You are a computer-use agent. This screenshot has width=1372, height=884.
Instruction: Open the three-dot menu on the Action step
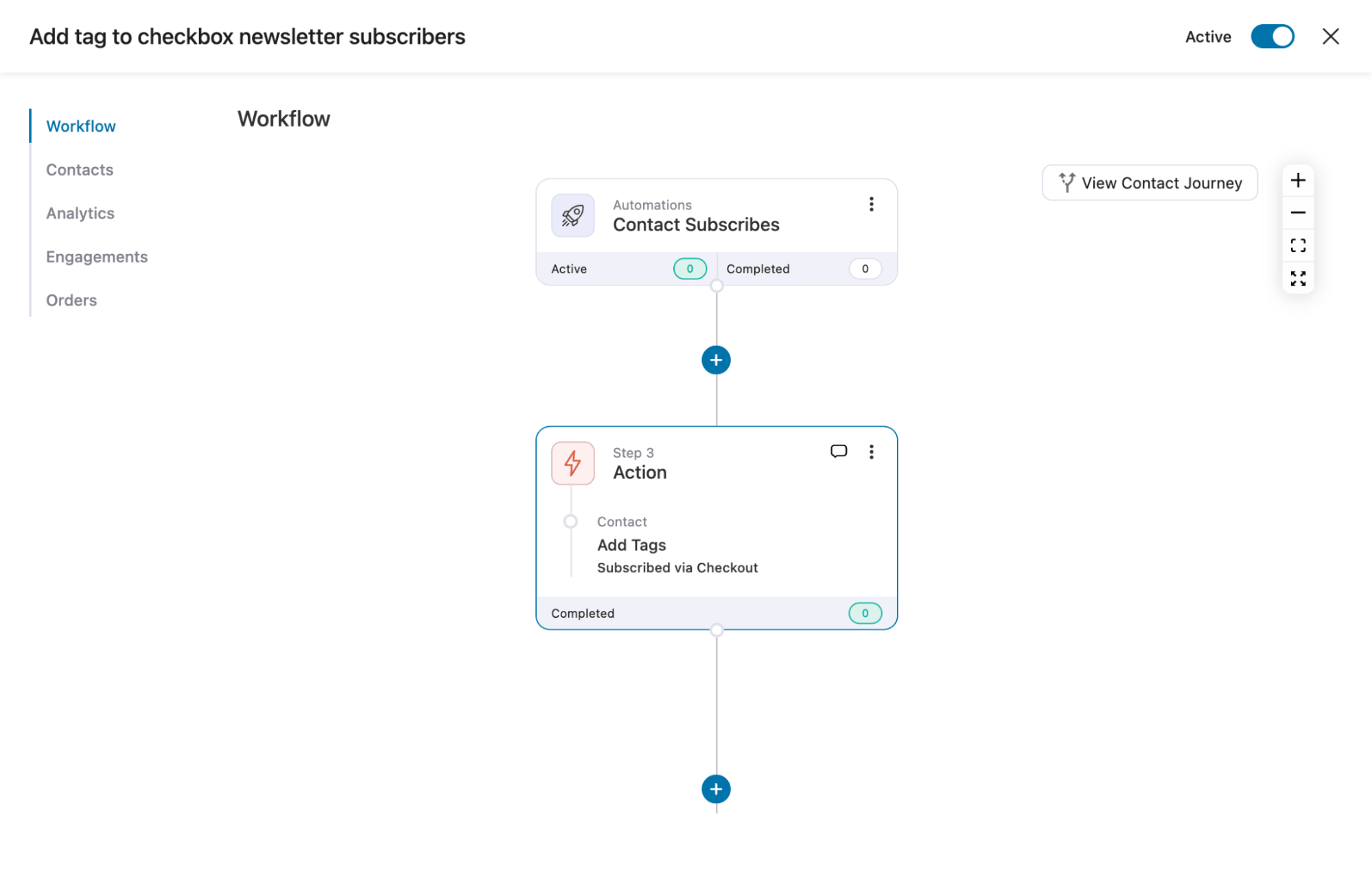[x=871, y=452]
